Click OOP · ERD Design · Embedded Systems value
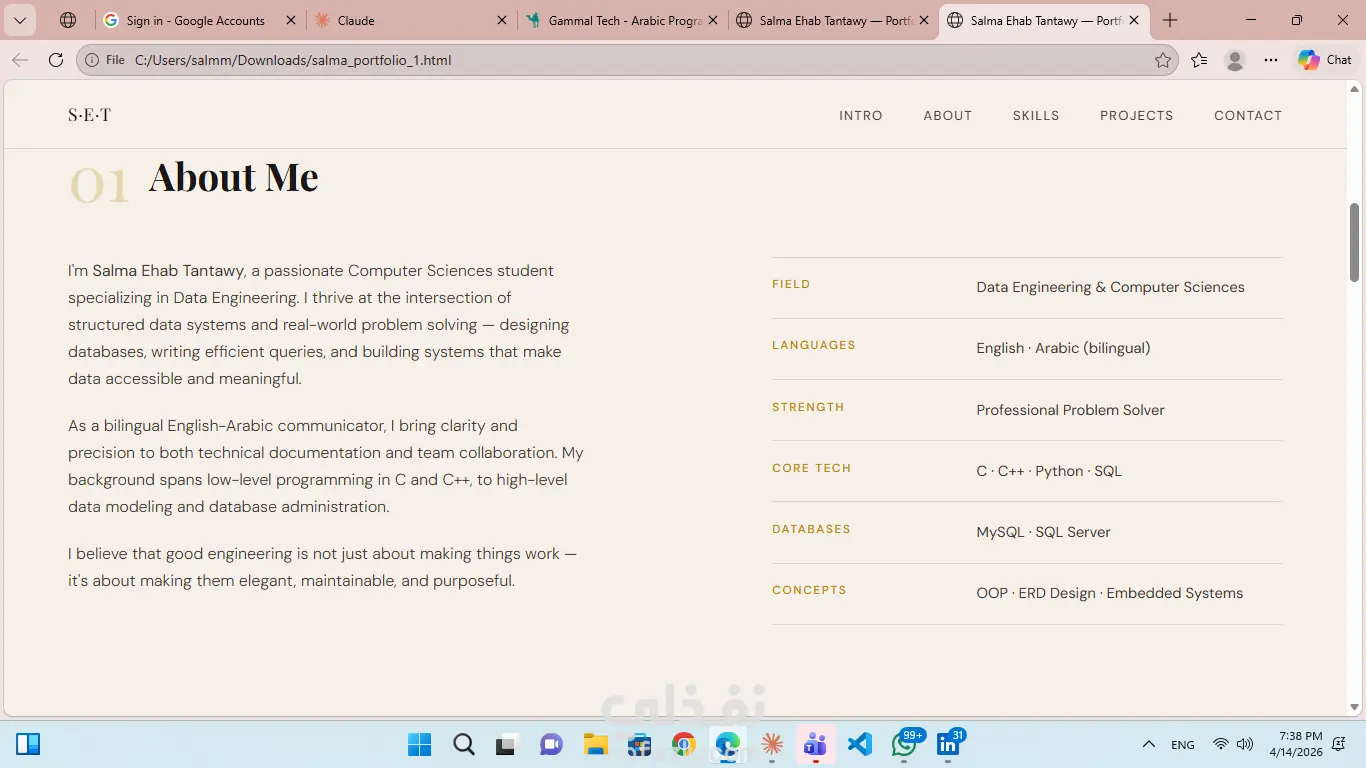 click(x=1109, y=593)
